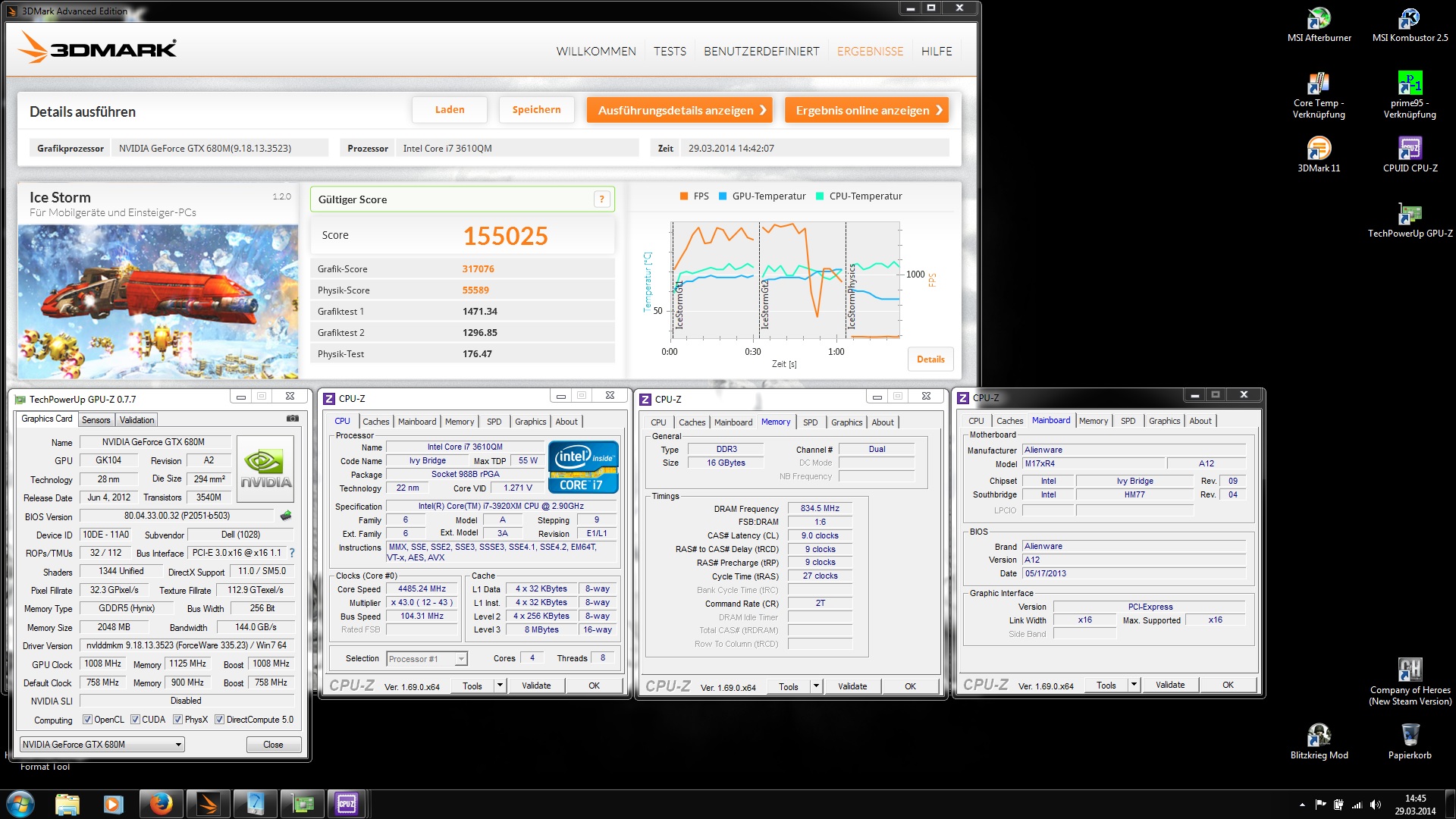Toggle DirectCompute 5.0 checkbox in GPU-Z
This screenshot has height=819, width=1456.
pos(219,720)
